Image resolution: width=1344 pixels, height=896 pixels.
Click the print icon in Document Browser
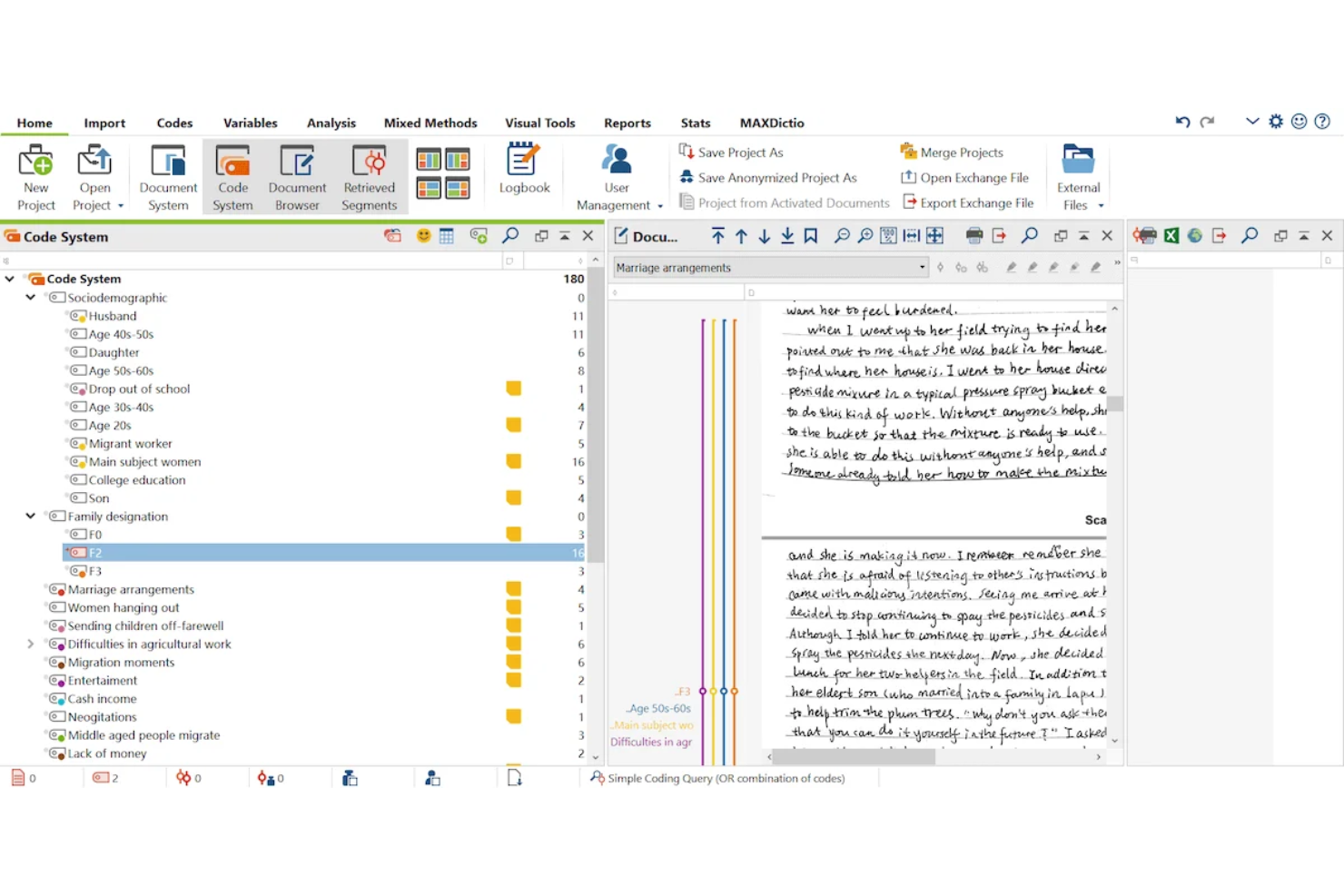pos(974,236)
